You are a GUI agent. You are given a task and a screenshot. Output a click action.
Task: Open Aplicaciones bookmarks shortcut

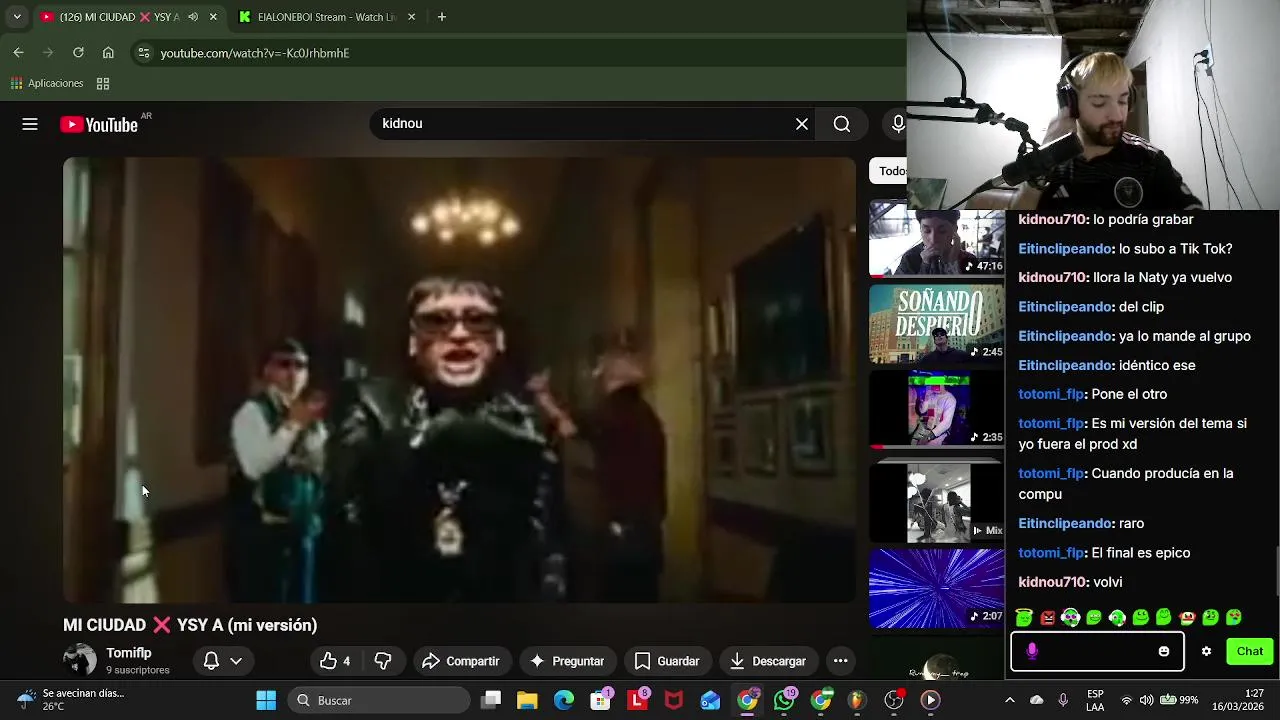[47, 84]
